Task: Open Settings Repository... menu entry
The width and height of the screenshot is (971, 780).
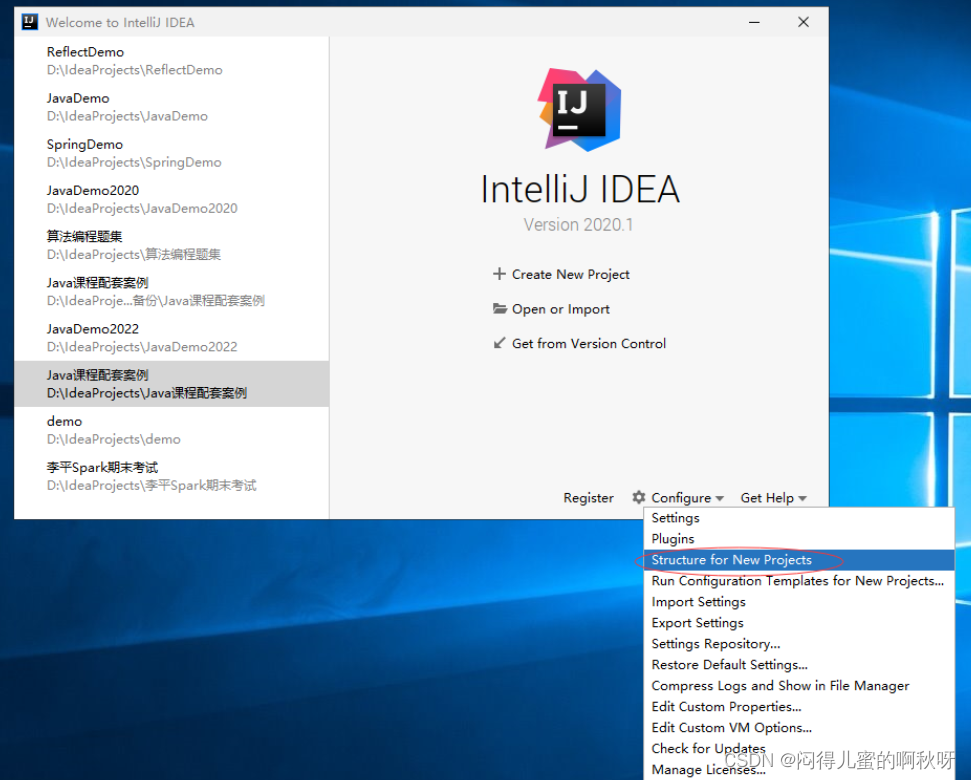Action: click(799, 644)
